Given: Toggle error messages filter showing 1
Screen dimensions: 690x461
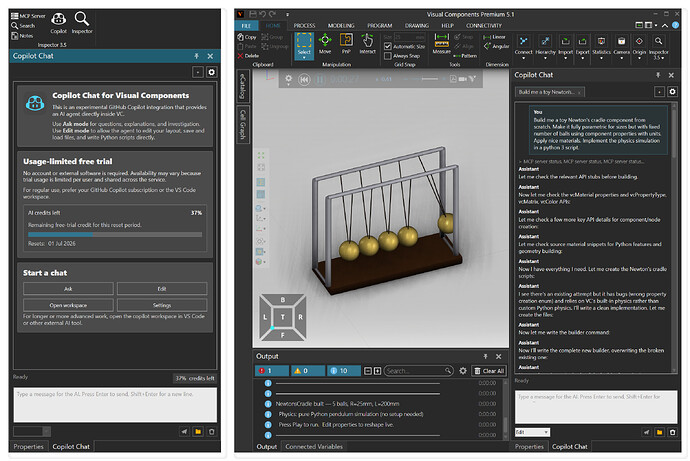Looking at the screenshot, I should click(x=272, y=371).
